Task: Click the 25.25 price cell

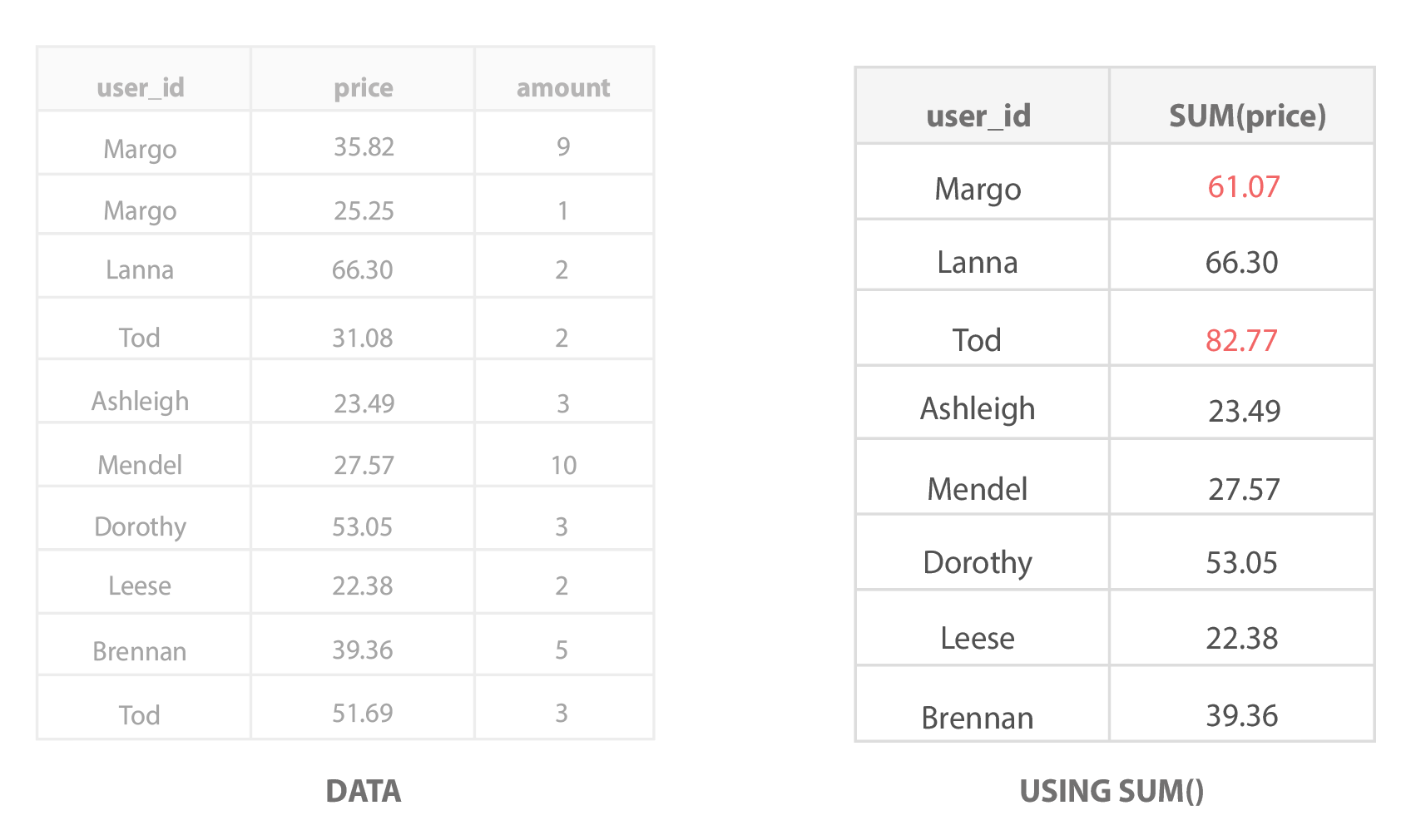Action: click(x=364, y=210)
